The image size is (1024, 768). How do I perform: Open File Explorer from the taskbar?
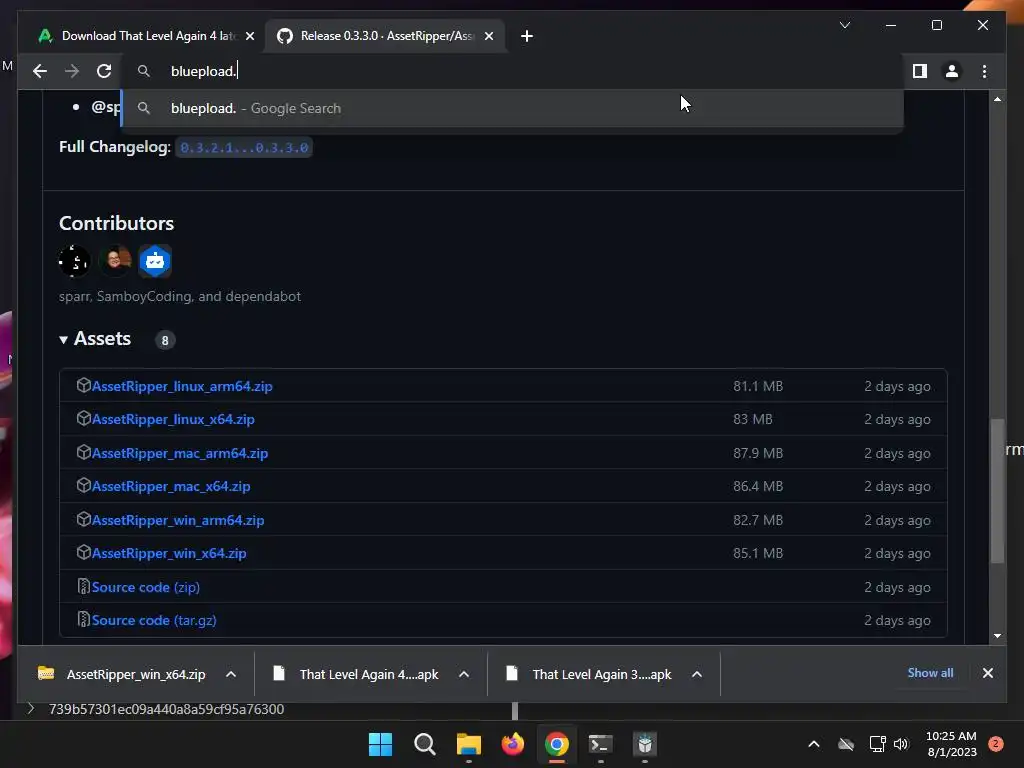468,744
